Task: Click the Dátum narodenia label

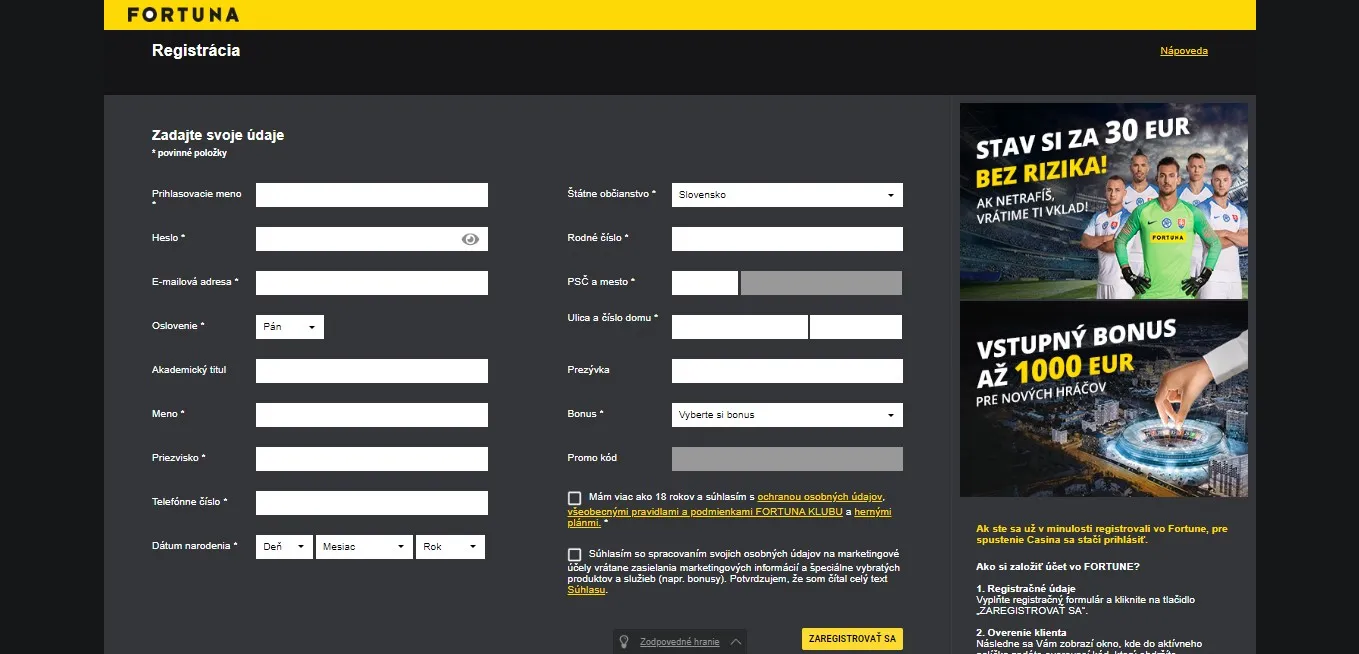Action: (195, 546)
